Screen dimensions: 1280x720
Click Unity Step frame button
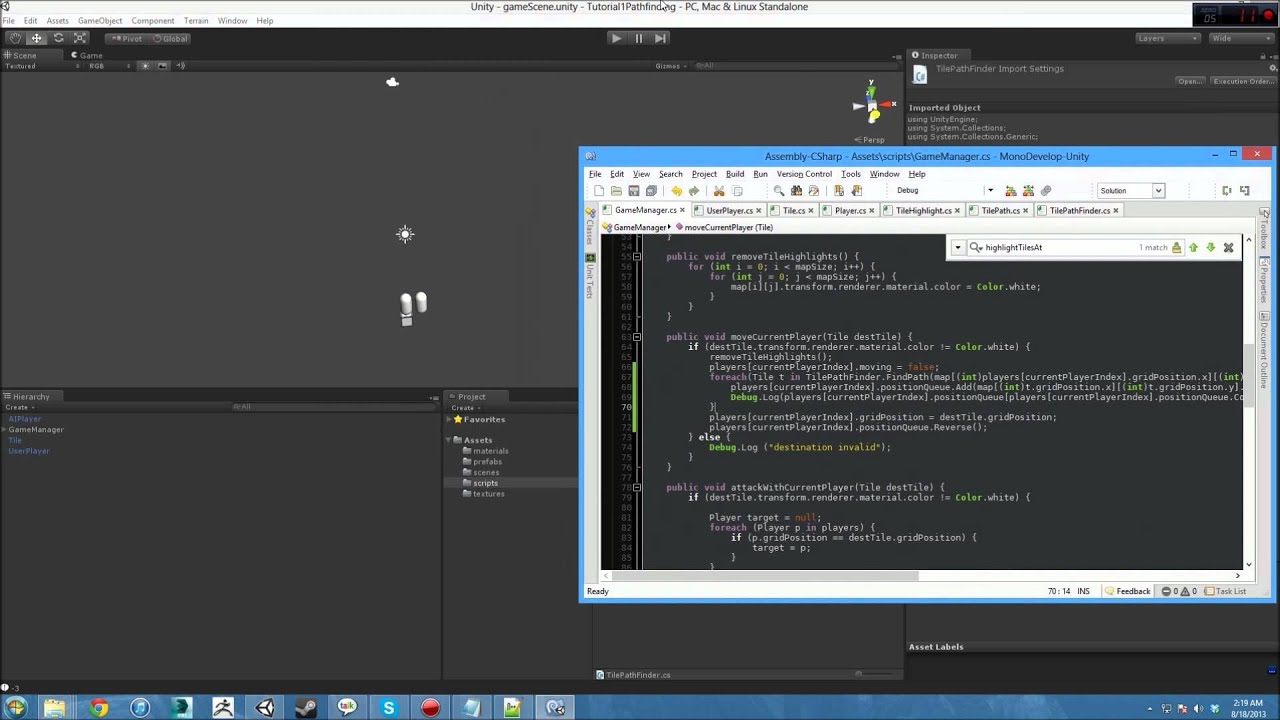pyautogui.click(x=660, y=38)
